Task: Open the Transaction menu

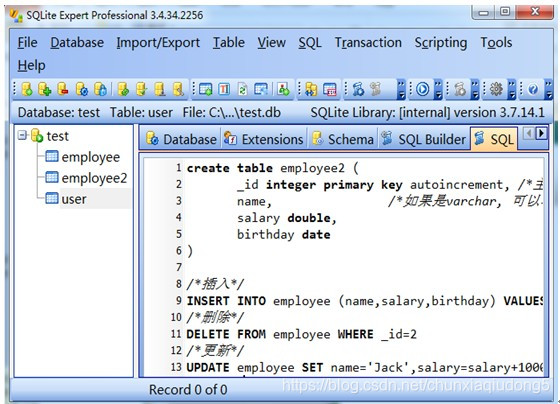Action: click(x=368, y=43)
